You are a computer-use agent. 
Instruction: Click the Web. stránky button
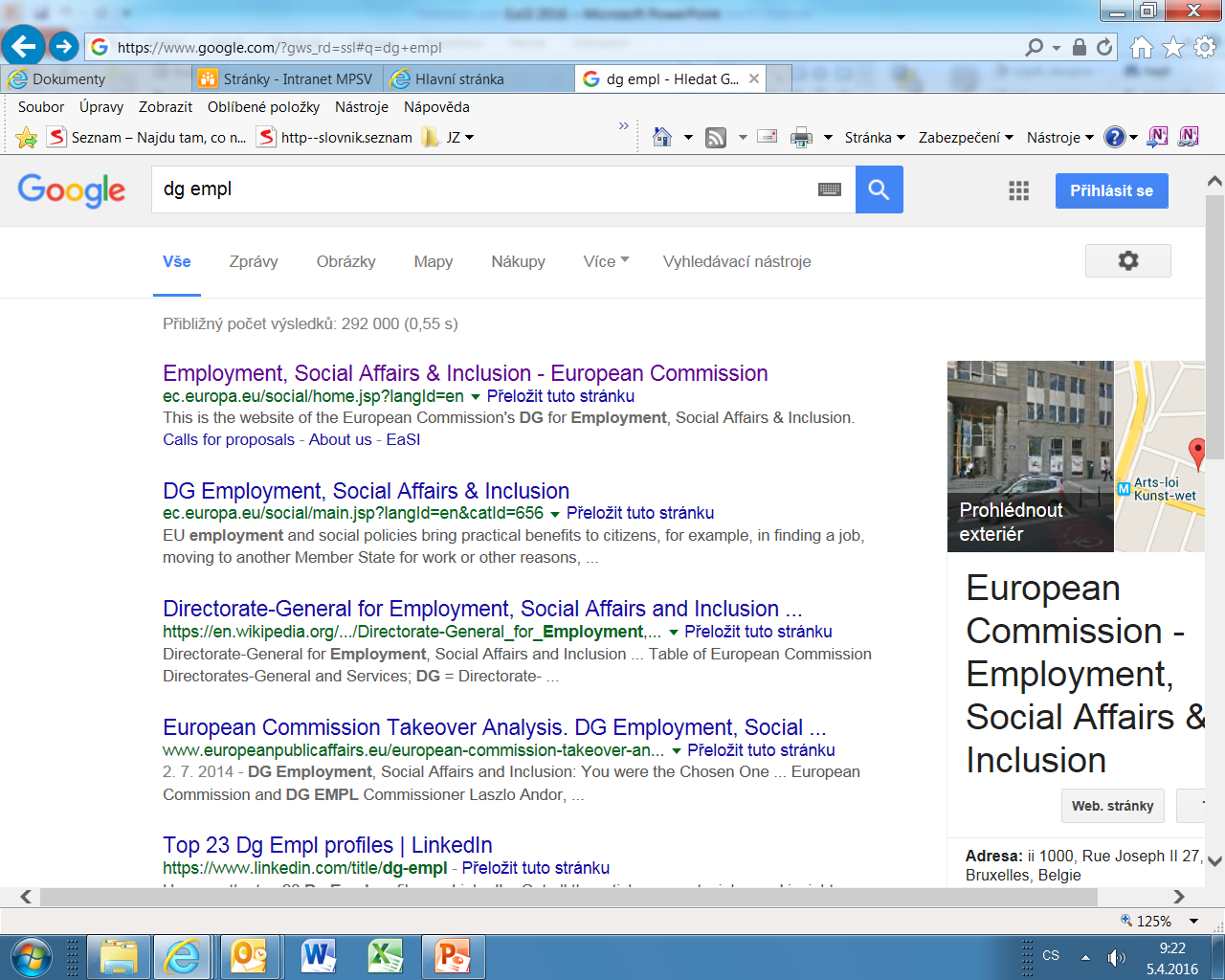click(x=1113, y=806)
